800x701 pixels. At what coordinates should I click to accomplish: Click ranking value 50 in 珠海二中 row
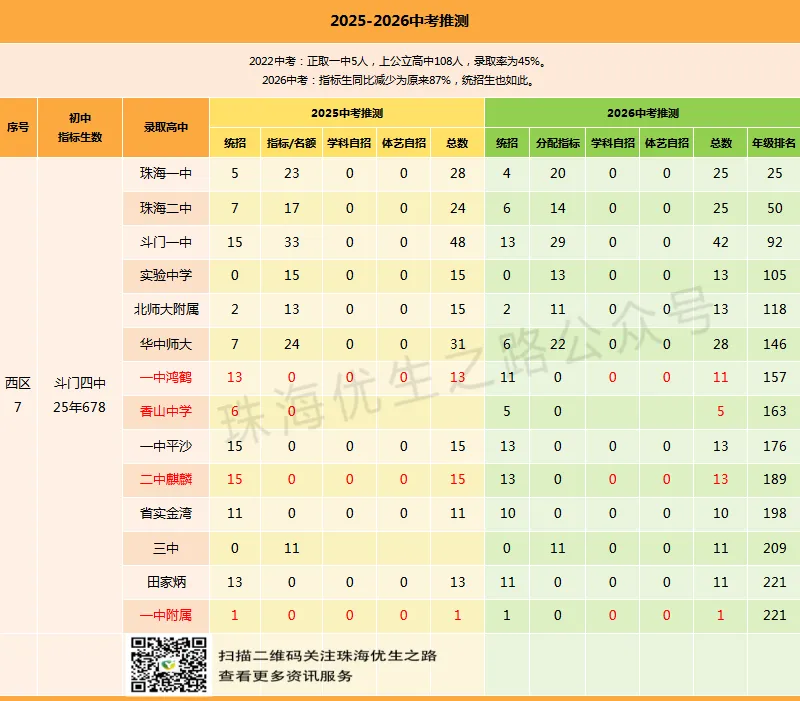(774, 208)
